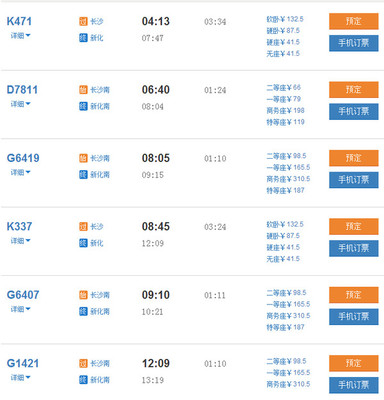Expand the 详细 details under K337
This screenshot has width=384, height=400.
coord(20,241)
